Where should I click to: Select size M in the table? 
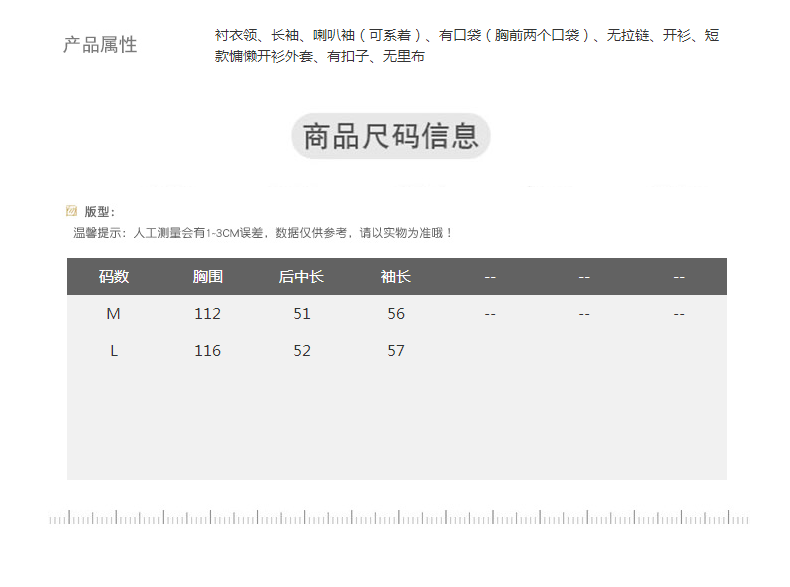tap(113, 314)
